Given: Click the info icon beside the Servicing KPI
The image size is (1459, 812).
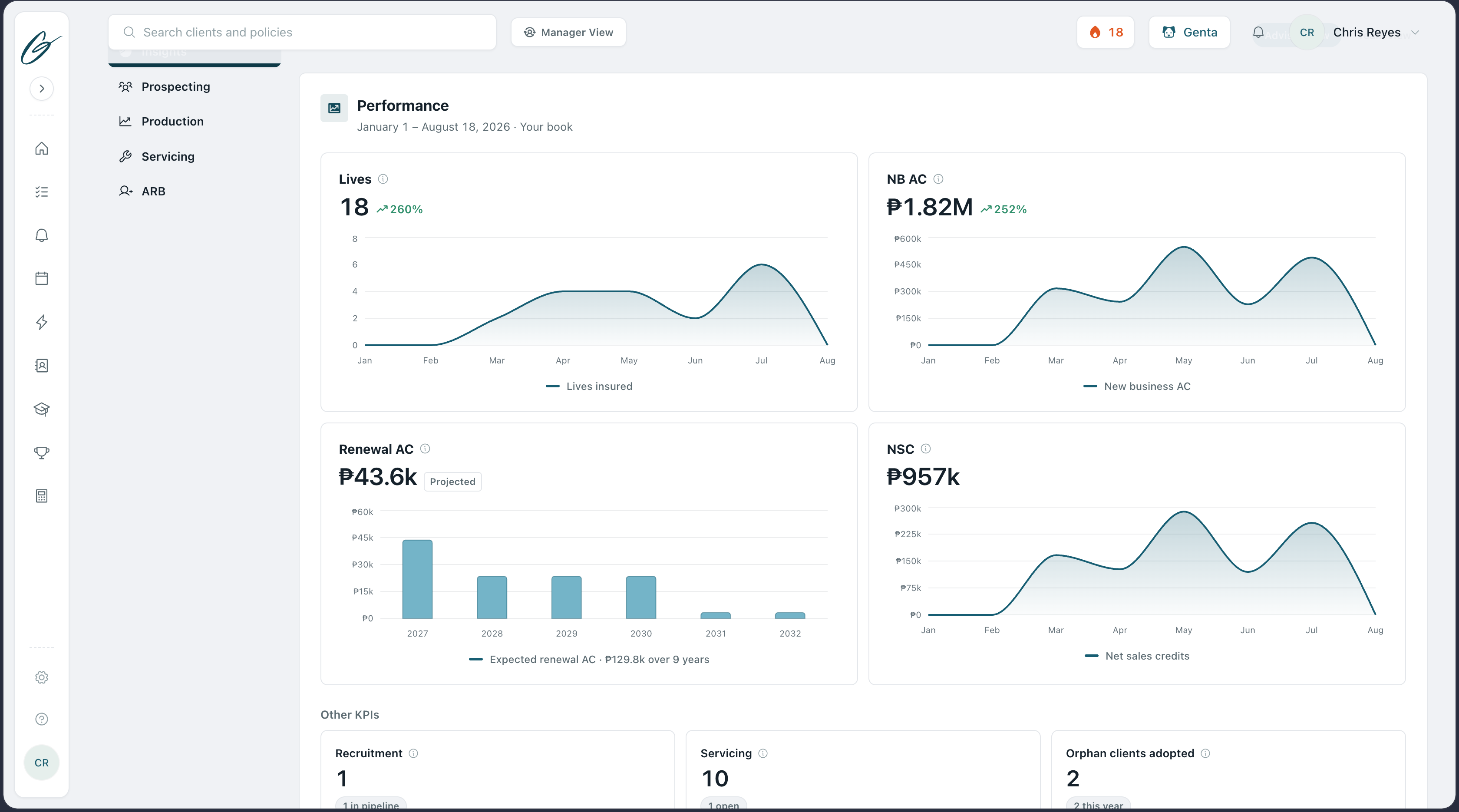Looking at the screenshot, I should tap(763, 753).
